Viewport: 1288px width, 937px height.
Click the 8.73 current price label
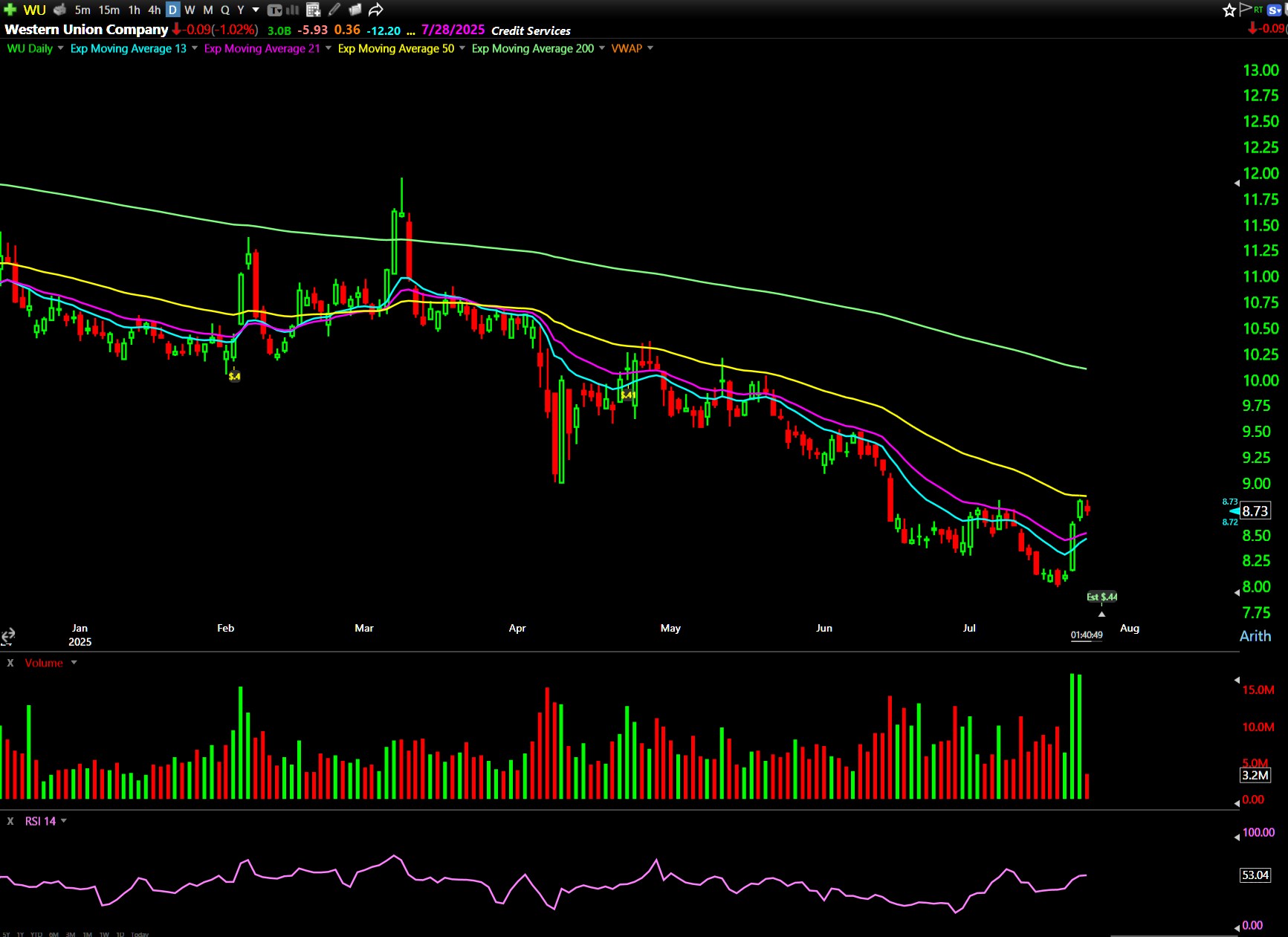click(1255, 510)
